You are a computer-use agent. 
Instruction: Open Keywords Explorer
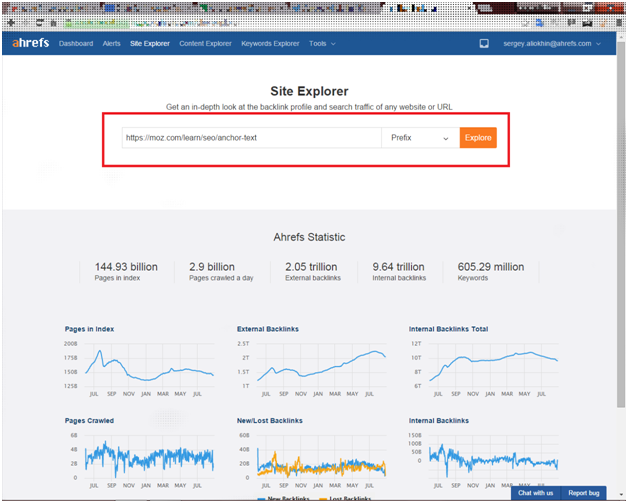[x=270, y=43]
